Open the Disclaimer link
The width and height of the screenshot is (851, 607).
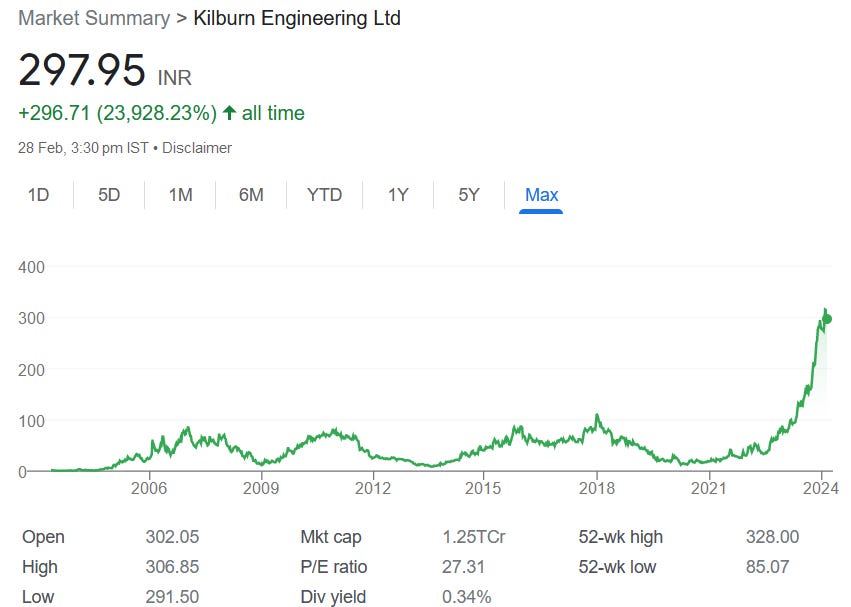[x=197, y=148]
